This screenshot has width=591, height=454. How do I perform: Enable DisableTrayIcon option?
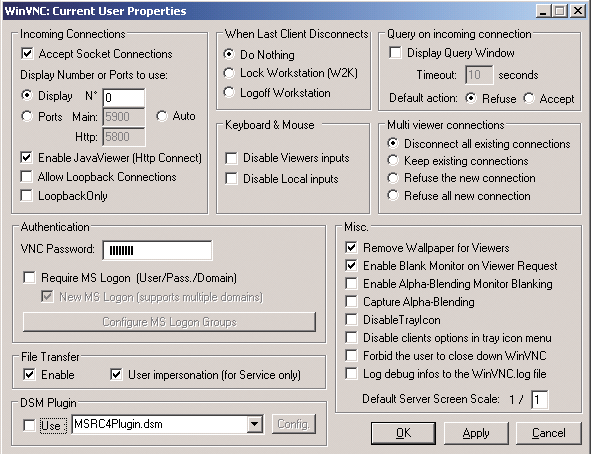click(351, 319)
